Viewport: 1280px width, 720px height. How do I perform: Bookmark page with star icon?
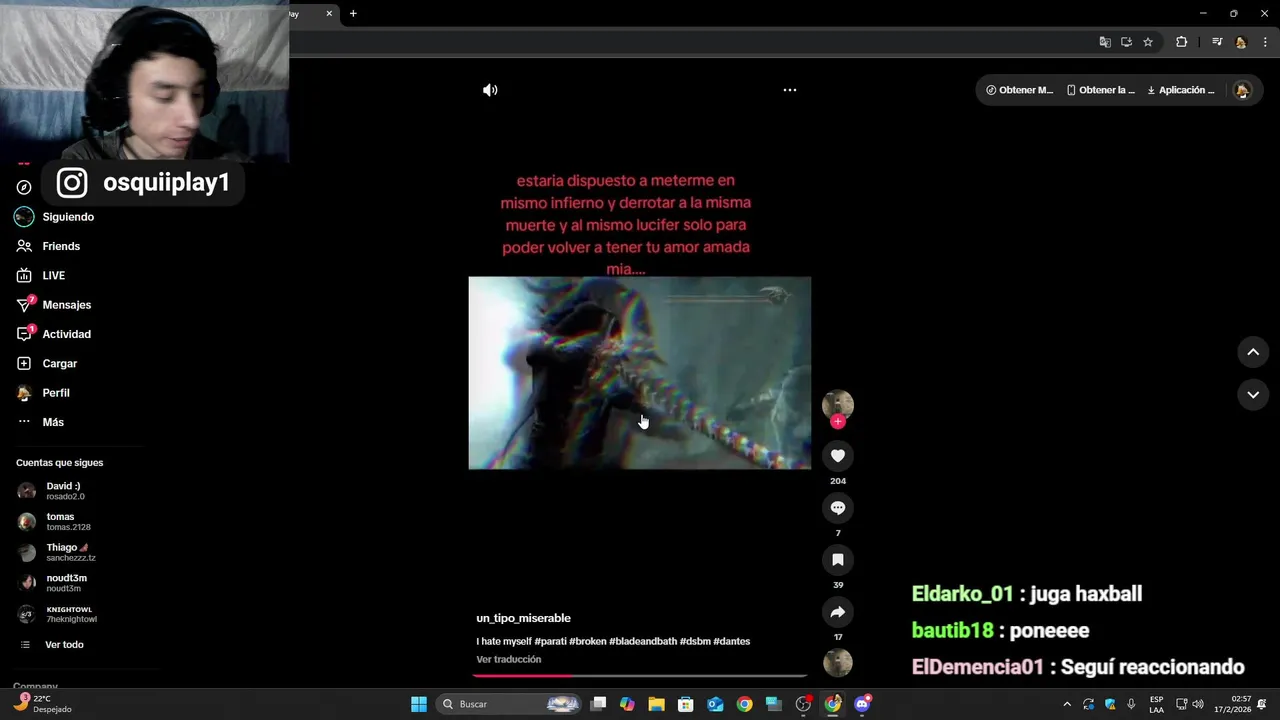coord(1148,42)
